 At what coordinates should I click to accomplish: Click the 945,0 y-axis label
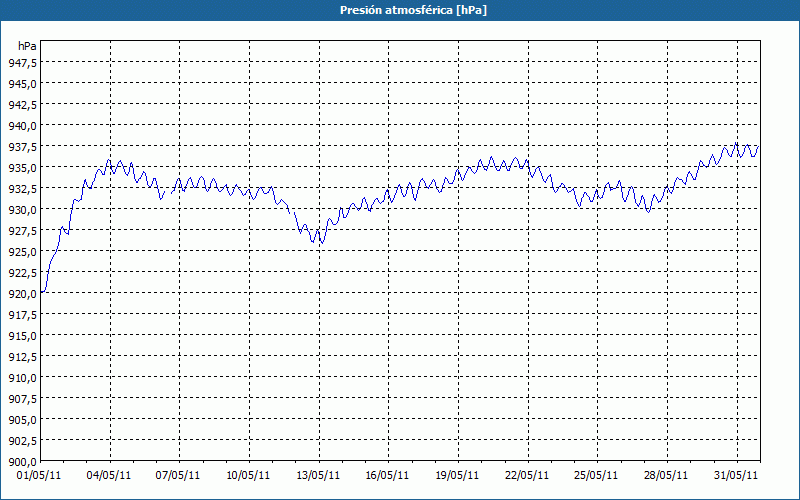coord(22,83)
